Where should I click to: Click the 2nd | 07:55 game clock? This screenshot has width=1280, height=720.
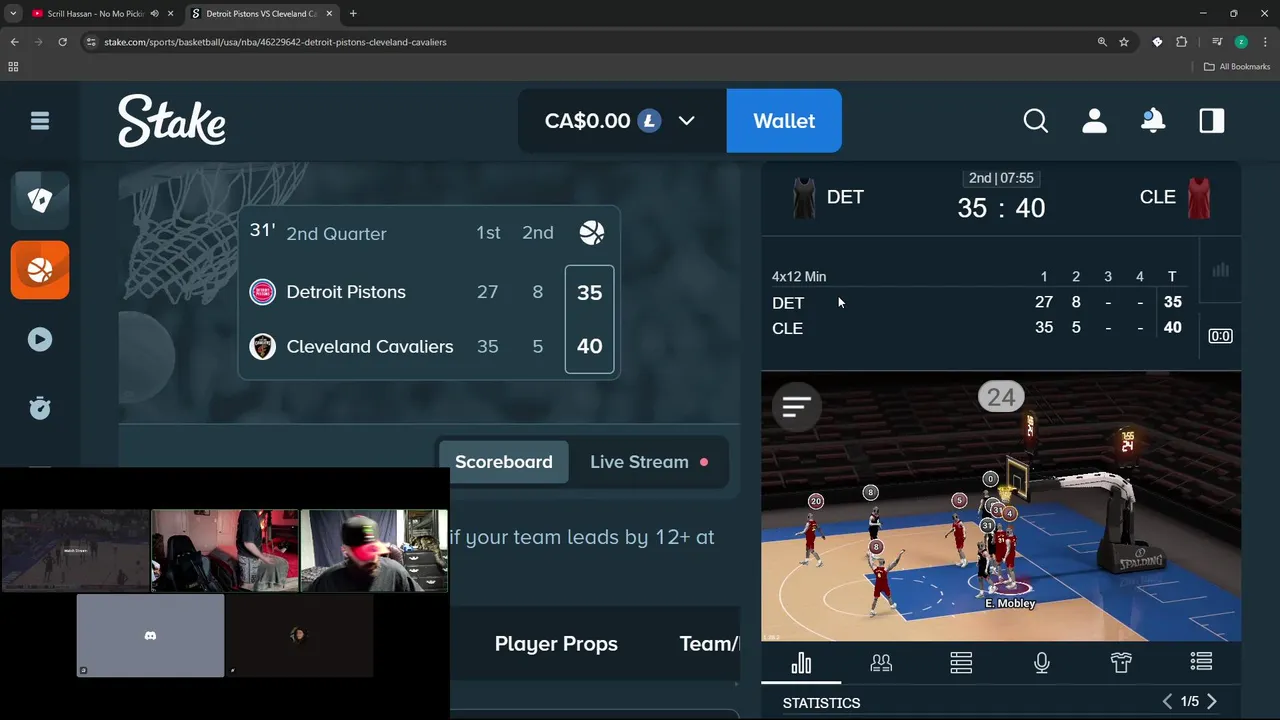pos(1001,178)
